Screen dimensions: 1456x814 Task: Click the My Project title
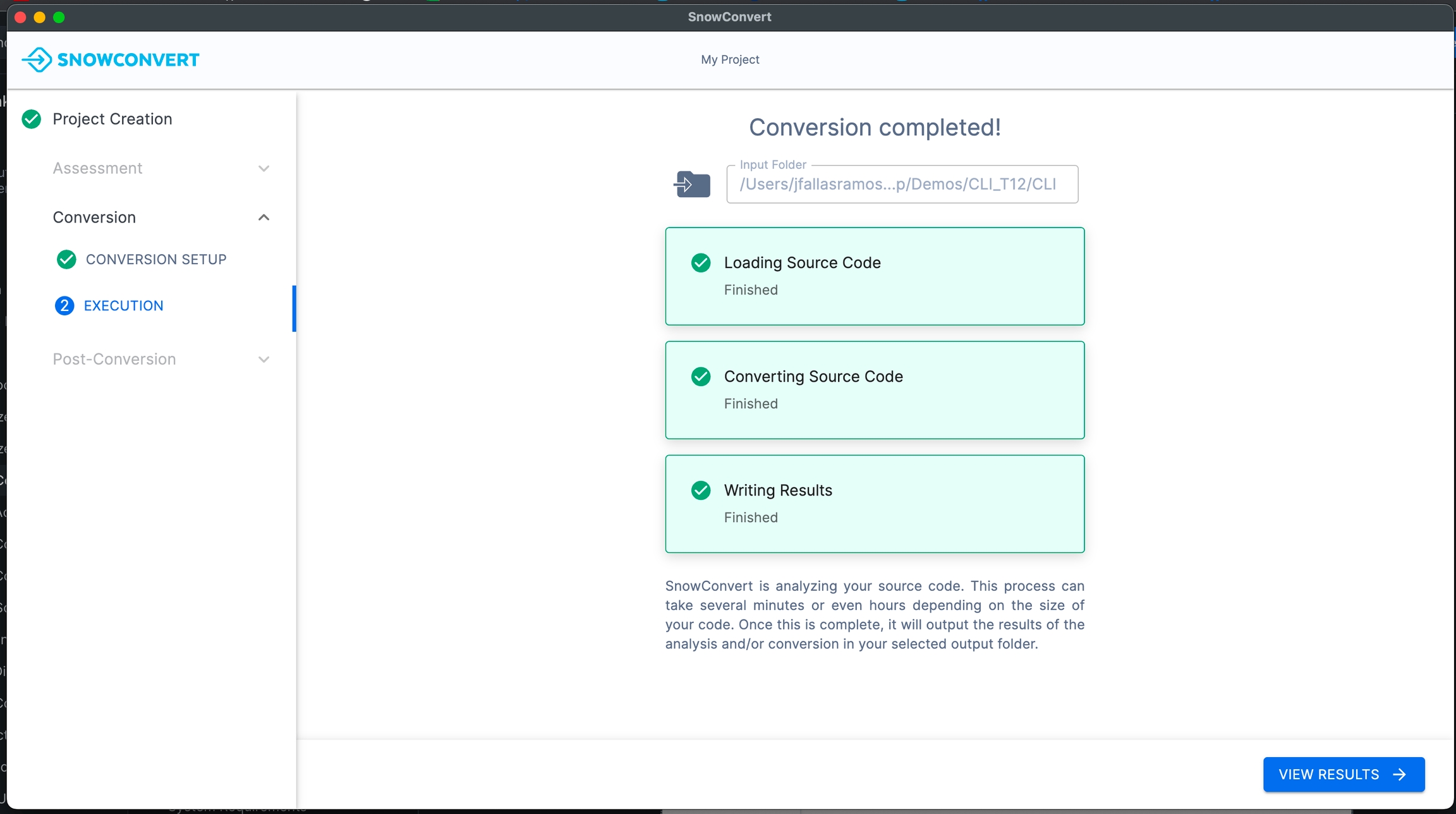point(730,59)
